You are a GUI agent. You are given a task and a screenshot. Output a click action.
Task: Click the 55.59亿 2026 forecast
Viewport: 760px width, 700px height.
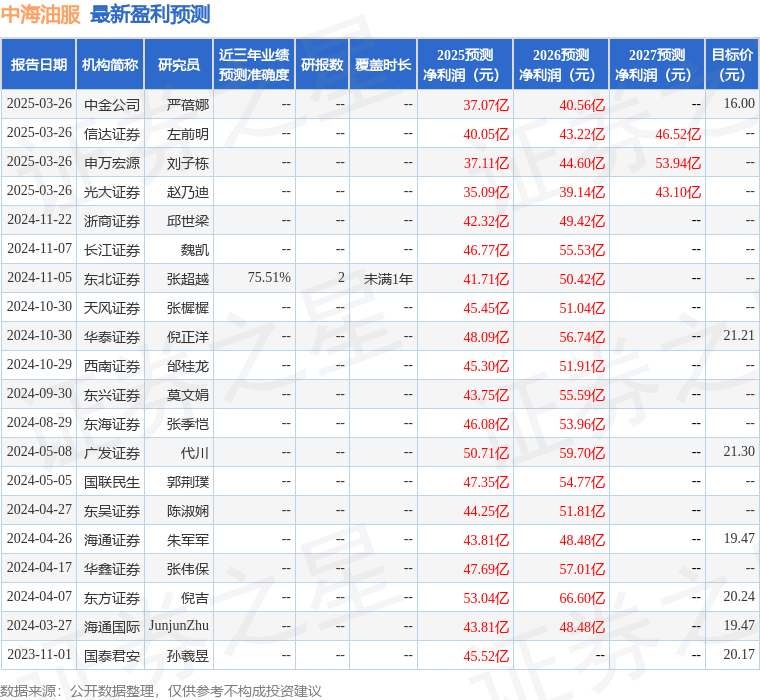[582, 395]
